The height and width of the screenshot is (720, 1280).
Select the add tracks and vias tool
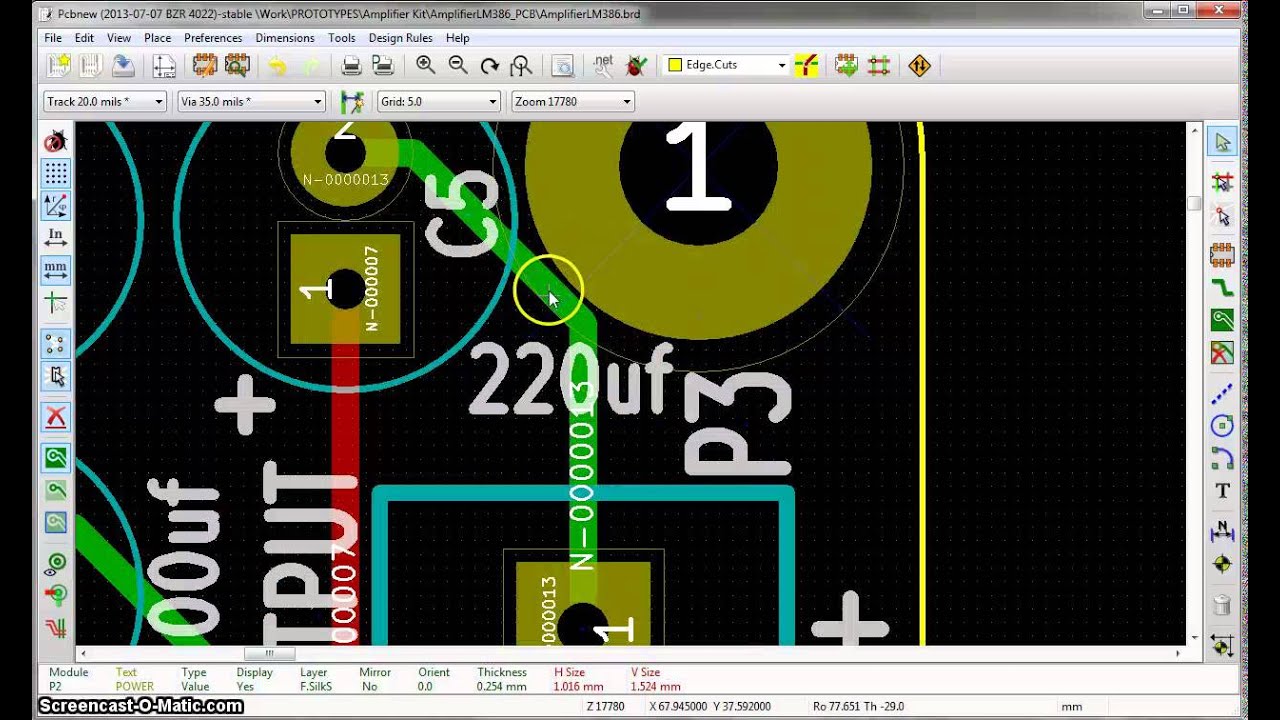click(1222, 287)
